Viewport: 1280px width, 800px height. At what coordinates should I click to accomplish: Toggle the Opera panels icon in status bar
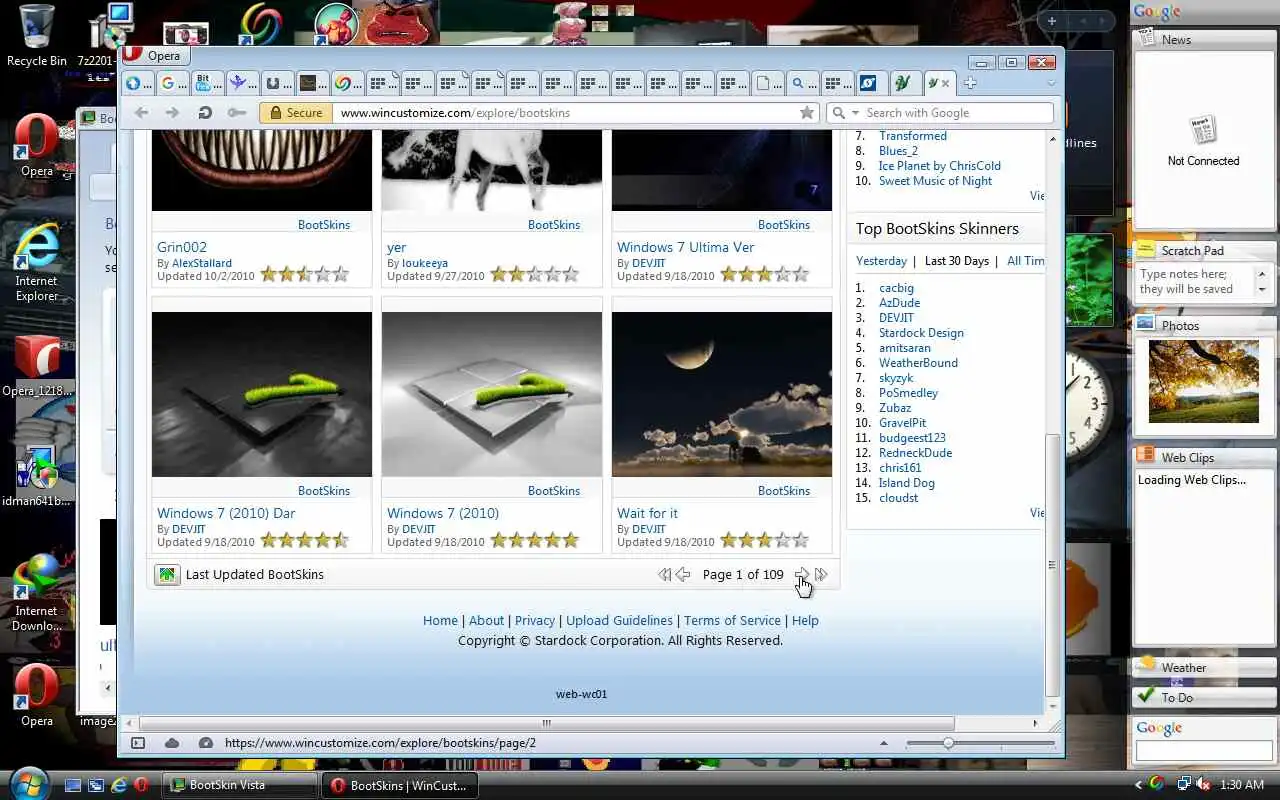pyautogui.click(x=138, y=743)
